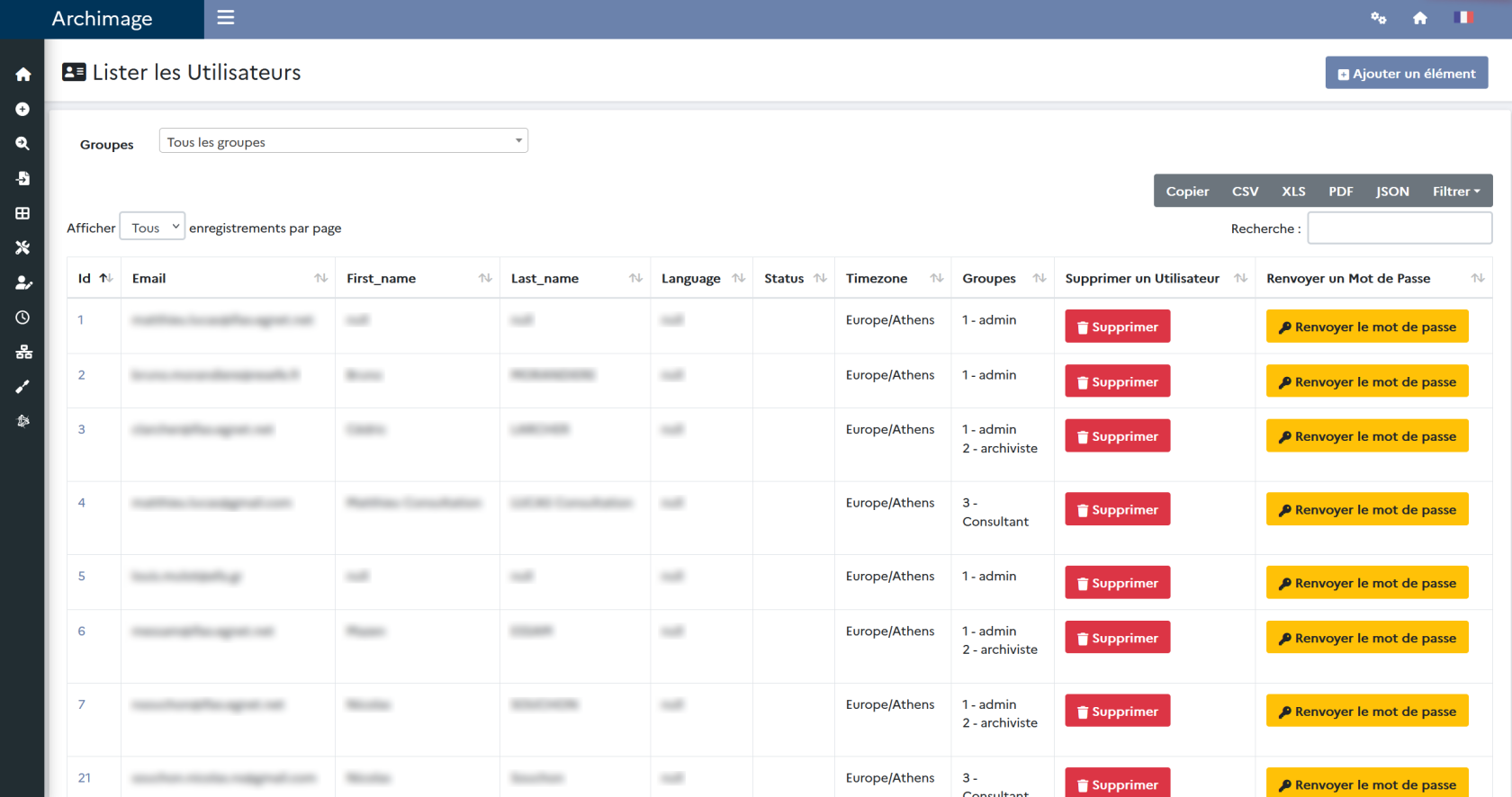
Task: Sort table by Email column
Action: coord(228,278)
